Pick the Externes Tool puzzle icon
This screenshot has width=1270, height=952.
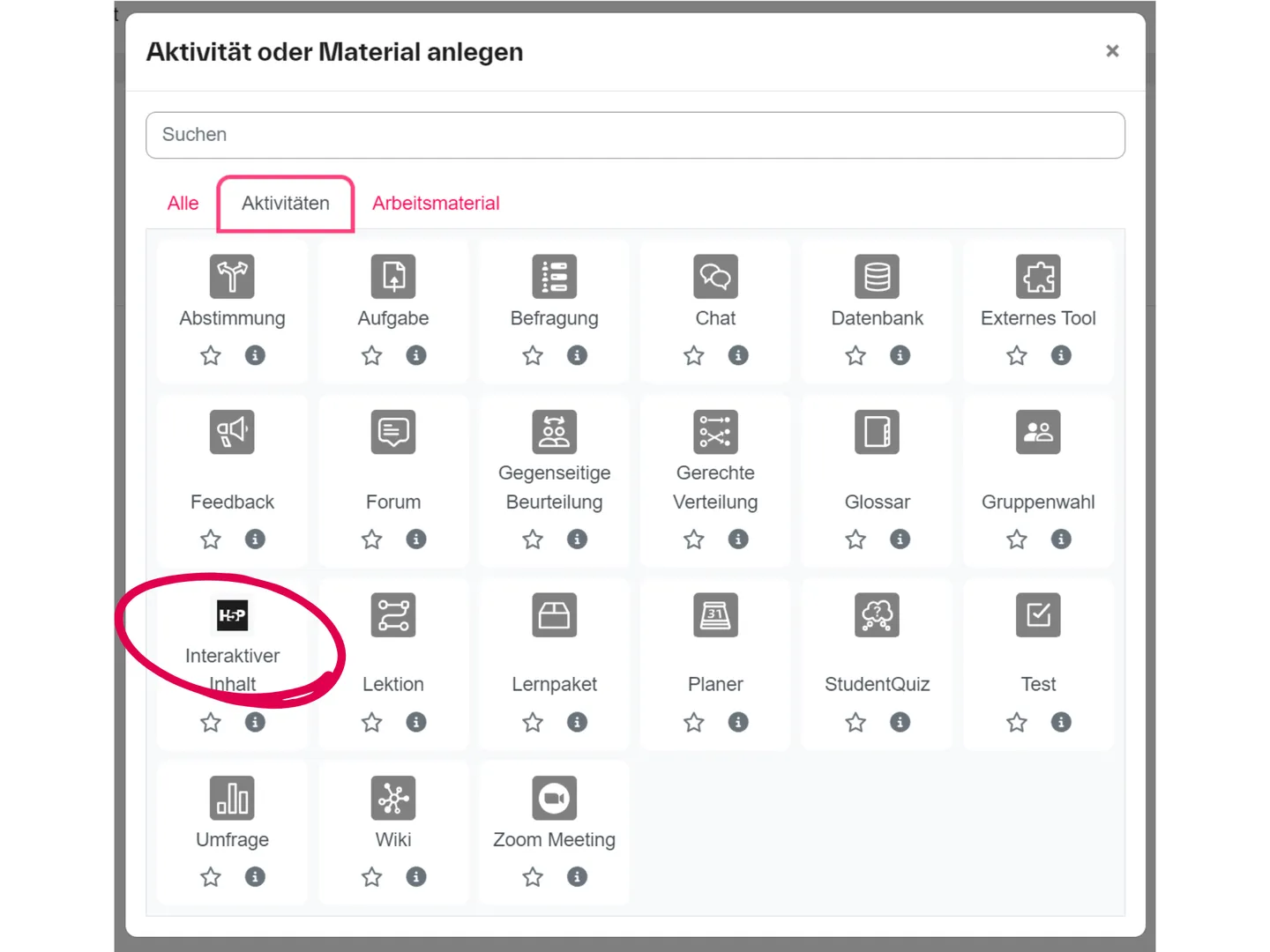tap(1038, 277)
